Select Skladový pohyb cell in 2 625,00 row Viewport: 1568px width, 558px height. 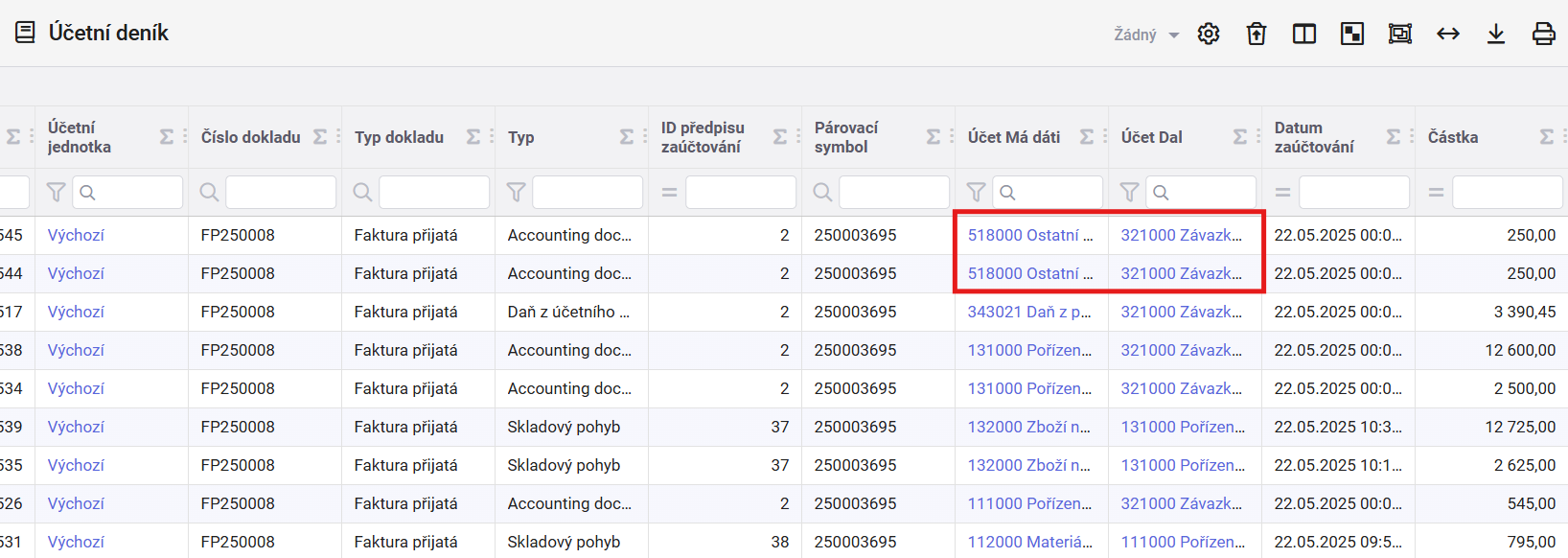[571, 465]
